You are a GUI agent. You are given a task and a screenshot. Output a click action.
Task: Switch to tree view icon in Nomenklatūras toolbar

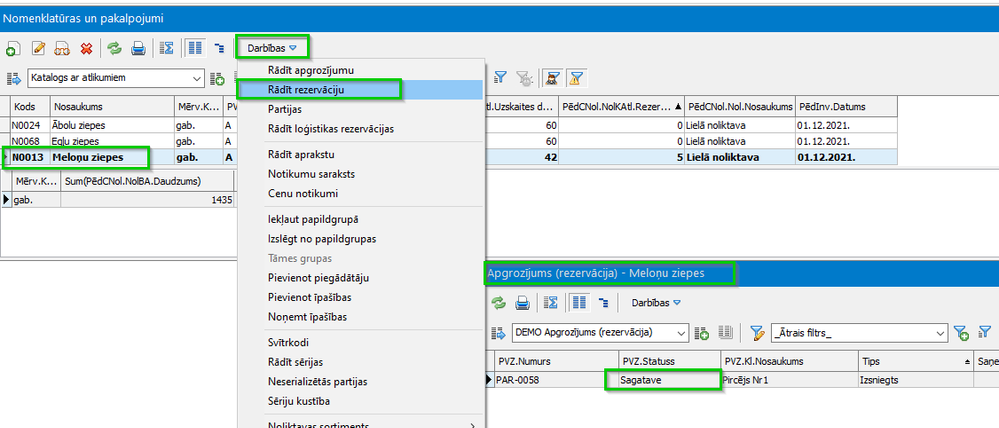(219, 48)
